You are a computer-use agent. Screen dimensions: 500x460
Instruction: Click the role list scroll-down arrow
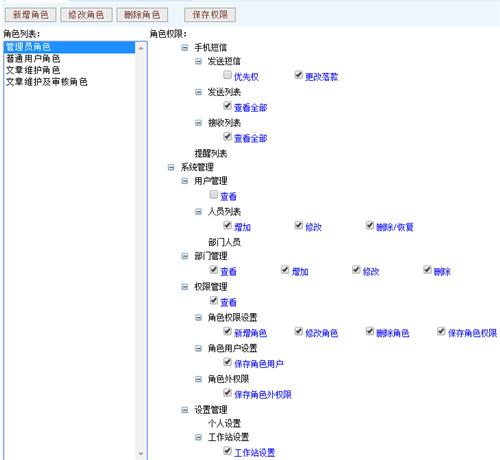pyautogui.click(x=141, y=454)
